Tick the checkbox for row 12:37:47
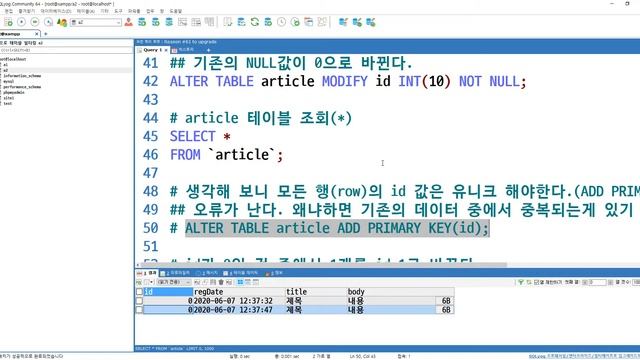Screen dimensions: 640x360 (x=139, y=310)
